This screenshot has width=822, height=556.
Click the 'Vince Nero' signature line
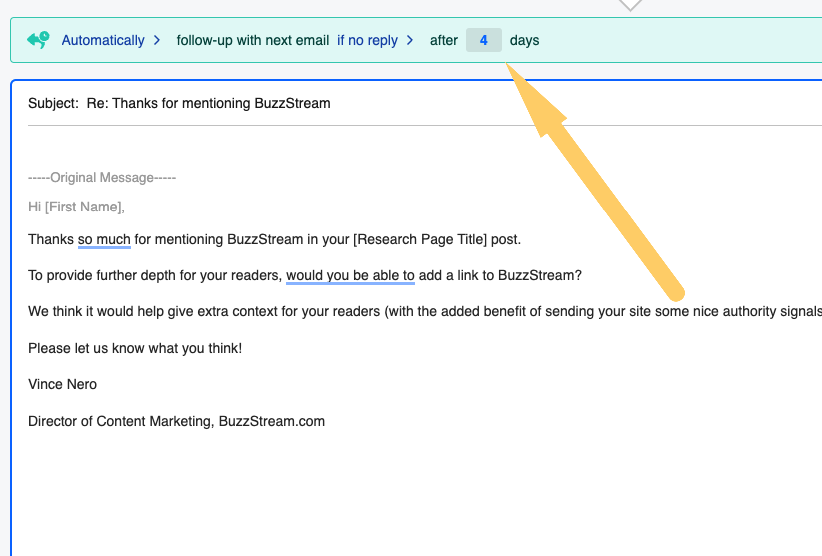pyautogui.click(x=63, y=385)
